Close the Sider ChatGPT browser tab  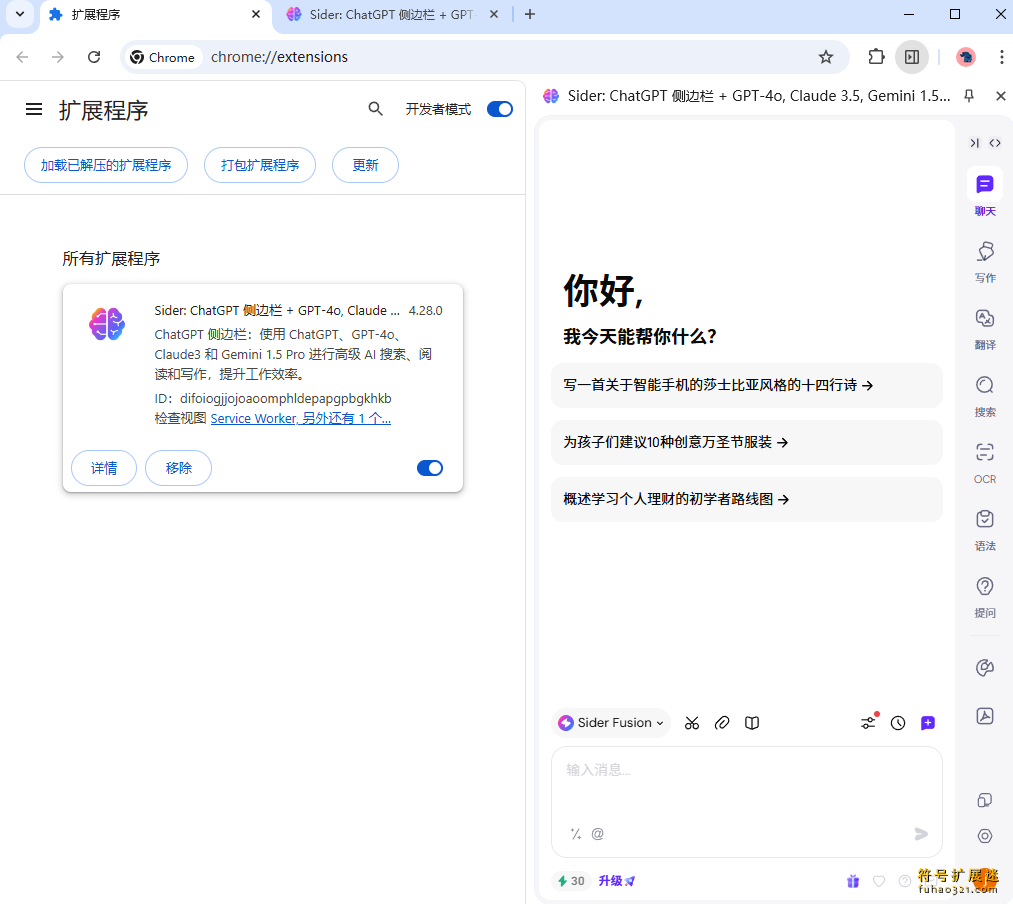[494, 14]
